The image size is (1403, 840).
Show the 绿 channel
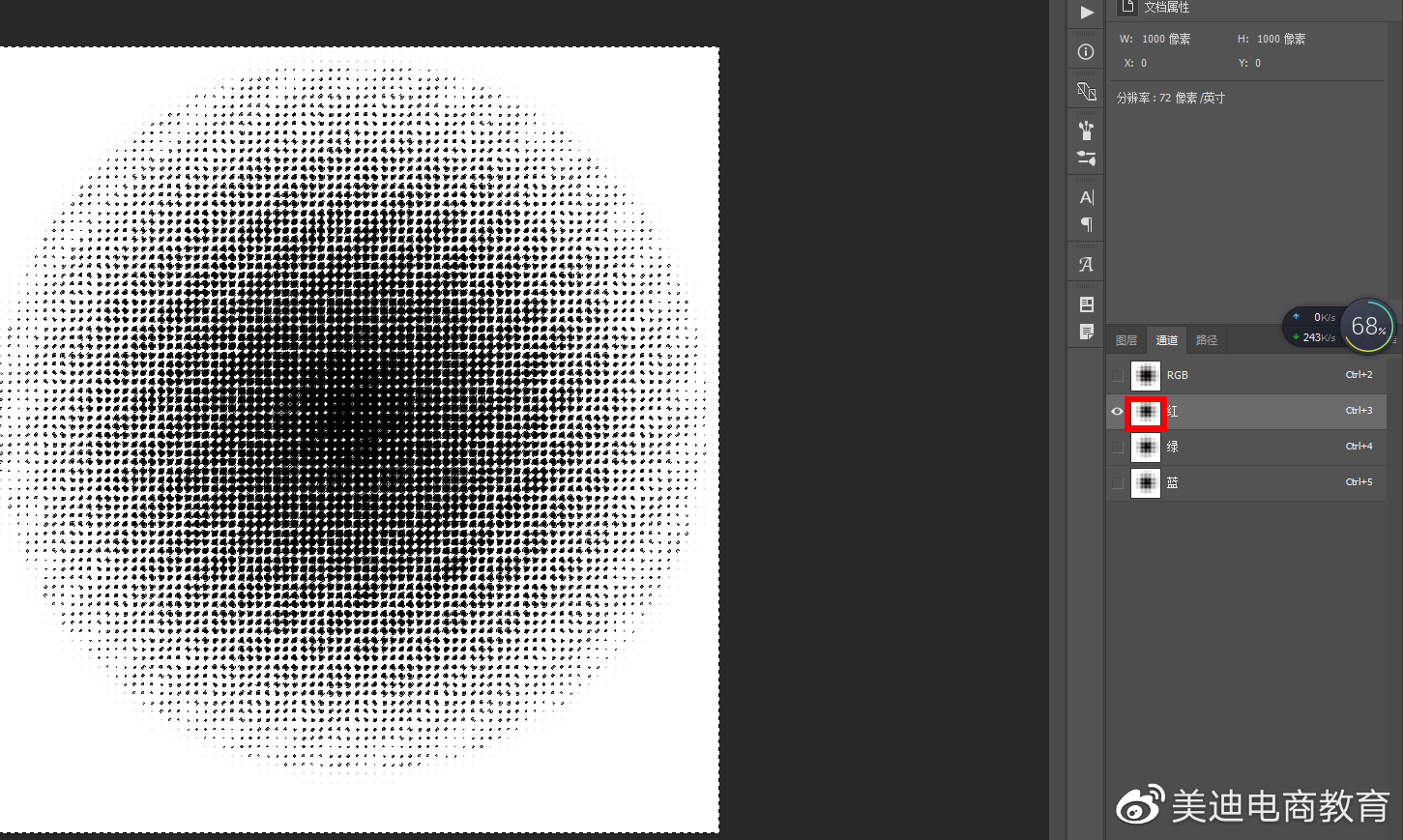[1118, 447]
